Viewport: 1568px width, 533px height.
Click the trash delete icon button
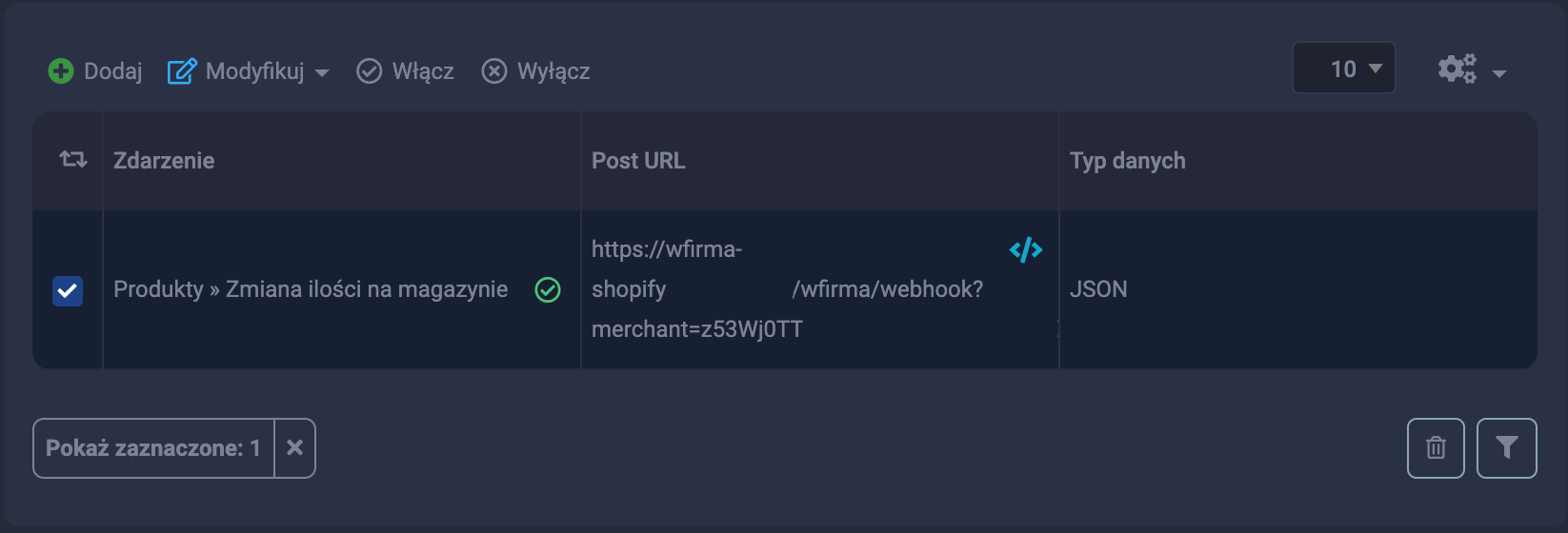(1436, 448)
